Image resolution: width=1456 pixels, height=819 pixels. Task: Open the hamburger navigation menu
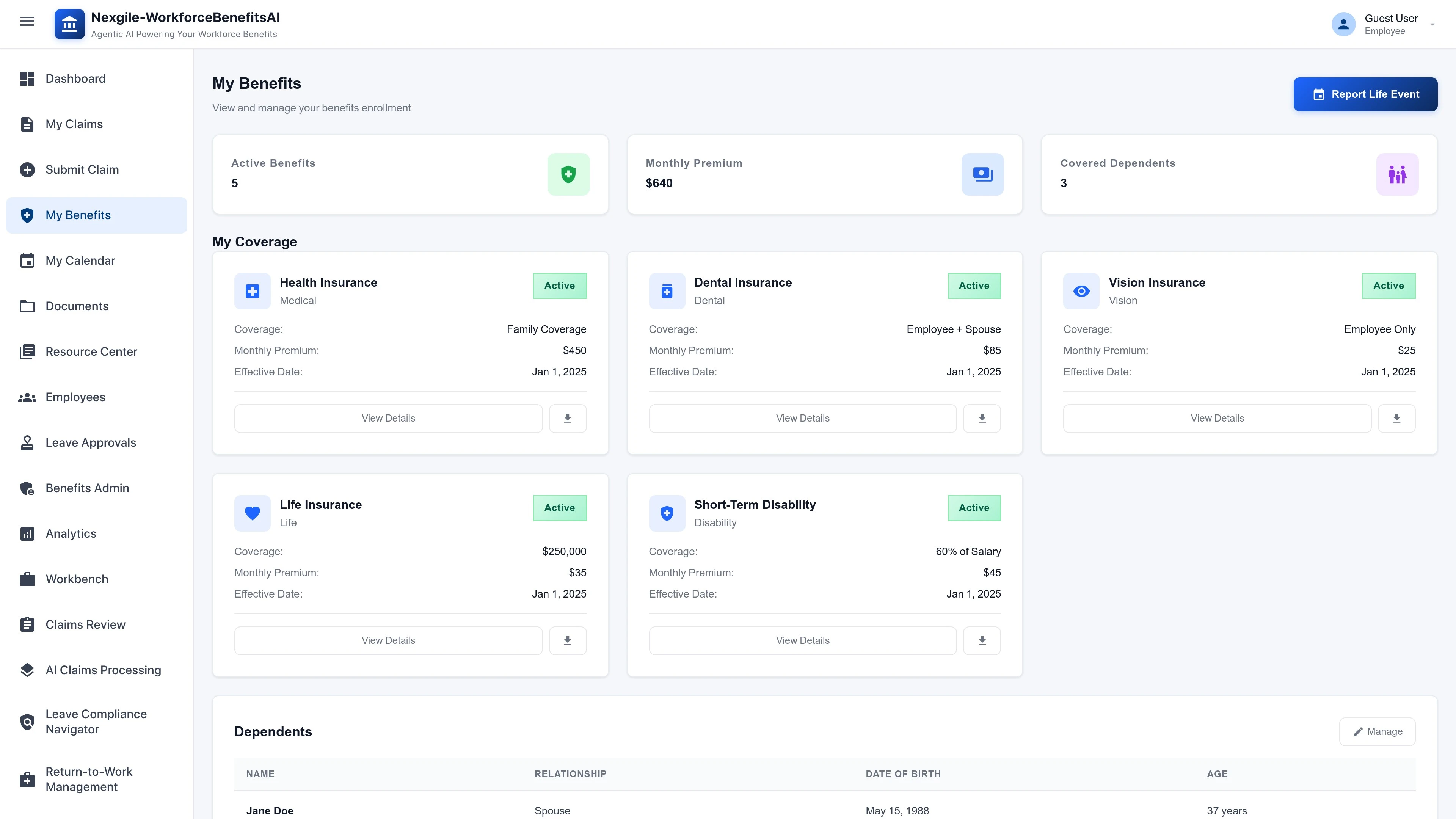pyautogui.click(x=27, y=21)
